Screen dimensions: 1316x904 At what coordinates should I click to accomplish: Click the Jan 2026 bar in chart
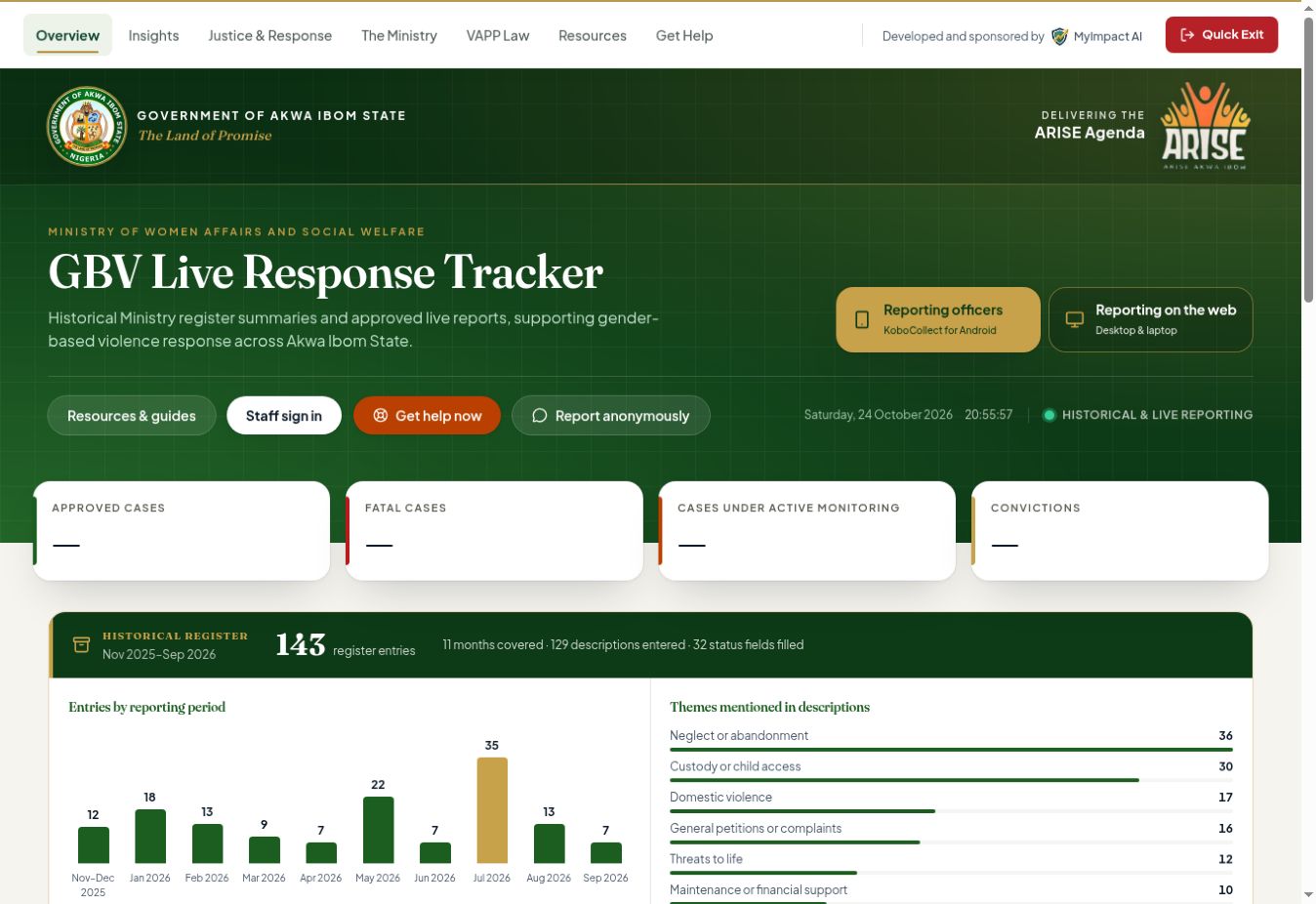150,837
